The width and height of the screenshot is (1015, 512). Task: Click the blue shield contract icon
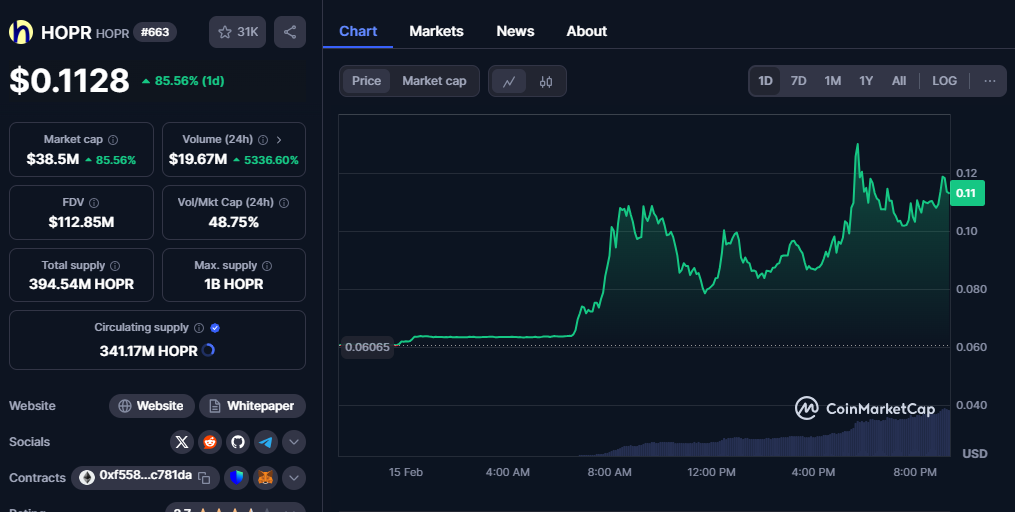[x=236, y=477]
